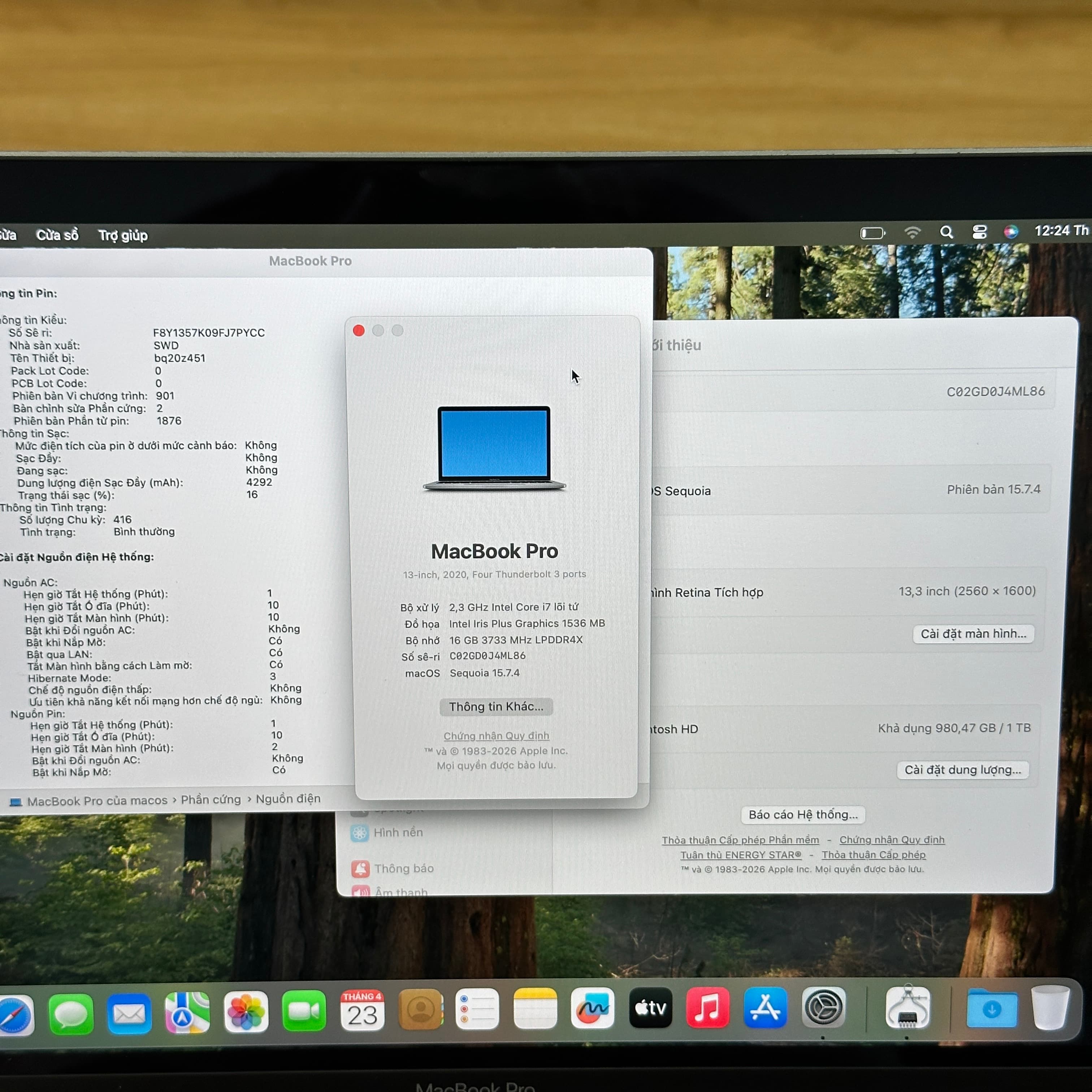This screenshot has width=1092, height=1092.
Task: Open Thỏa thuận Cấp phép link in Settings
Action: 873,855
